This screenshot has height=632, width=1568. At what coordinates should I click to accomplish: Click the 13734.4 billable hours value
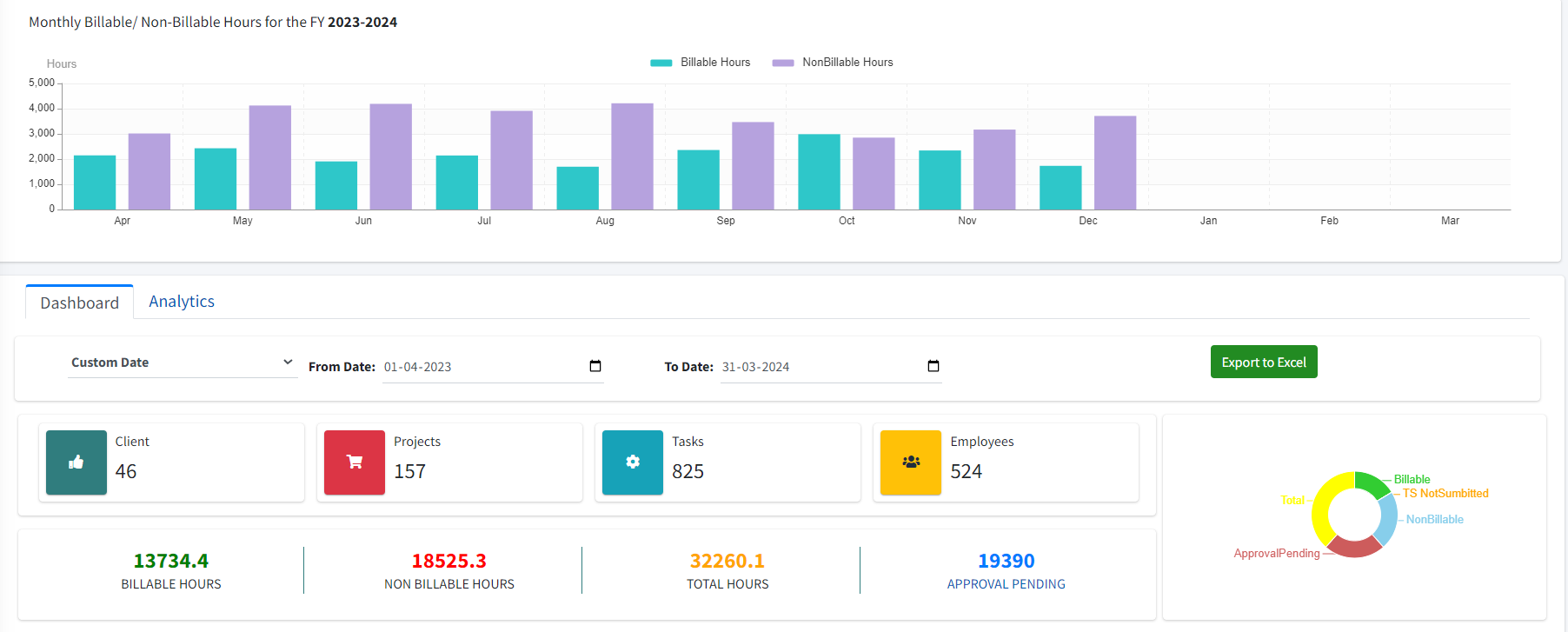point(171,561)
